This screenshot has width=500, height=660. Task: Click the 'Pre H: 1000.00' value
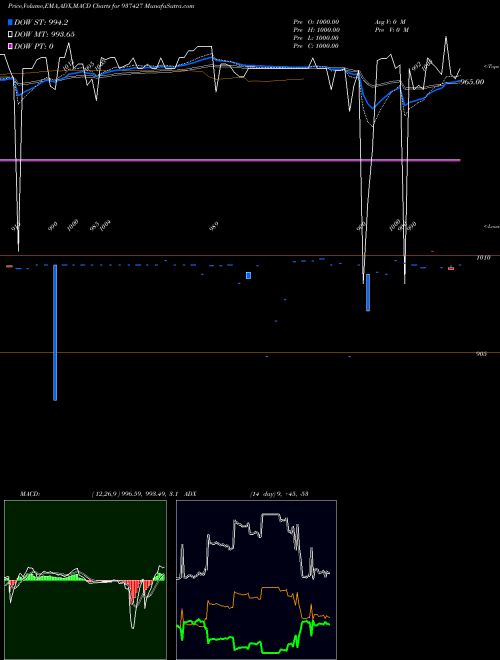(x=316, y=30)
